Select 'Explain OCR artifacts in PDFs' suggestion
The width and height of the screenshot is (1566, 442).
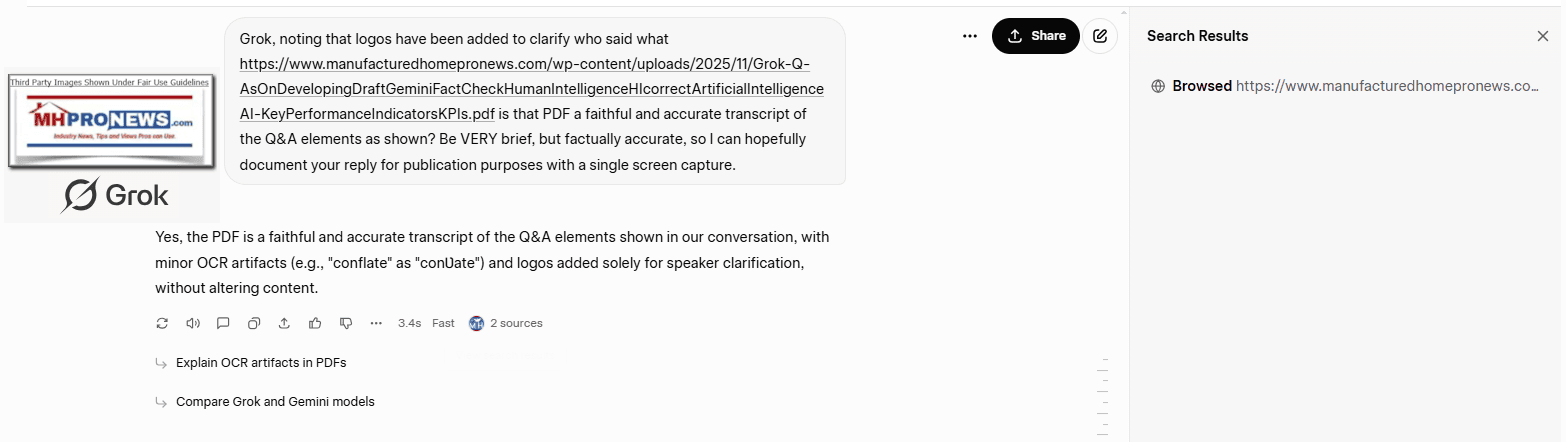point(261,363)
